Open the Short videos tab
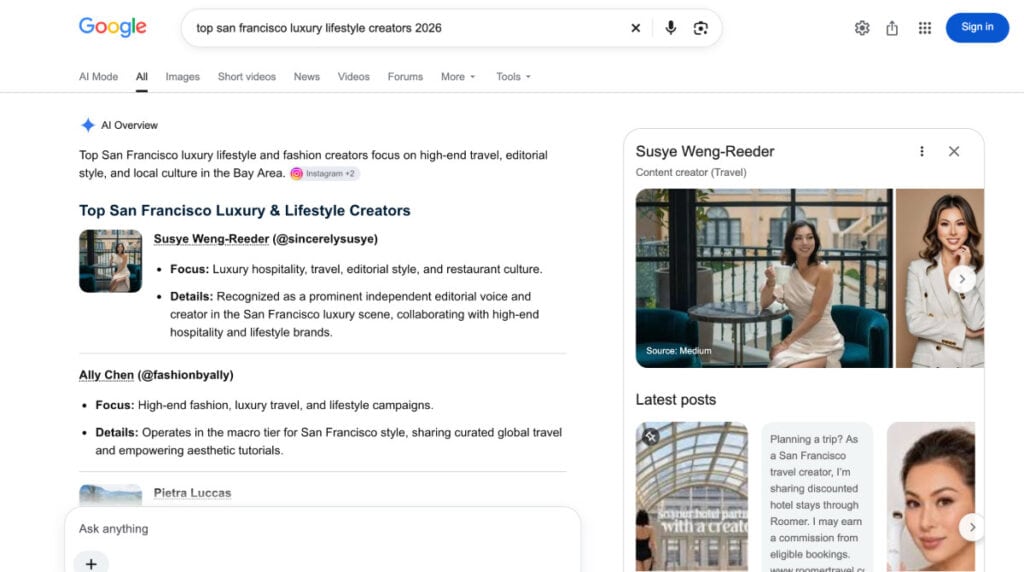This screenshot has height=572, width=1024. point(247,76)
